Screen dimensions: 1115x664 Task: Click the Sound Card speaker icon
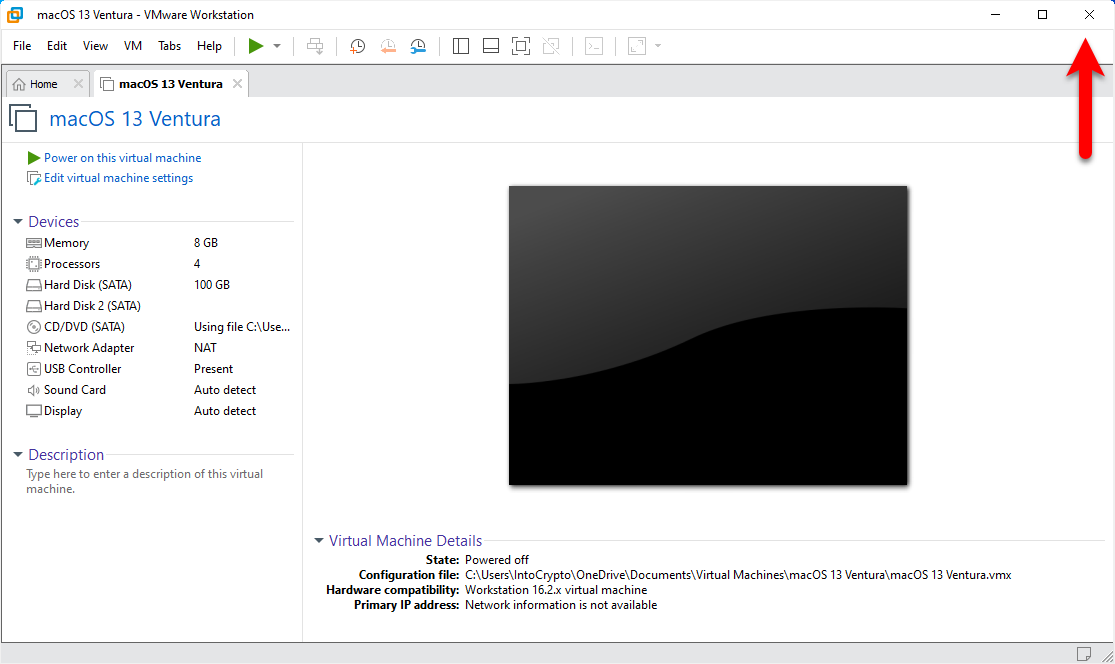click(x=33, y=390)
